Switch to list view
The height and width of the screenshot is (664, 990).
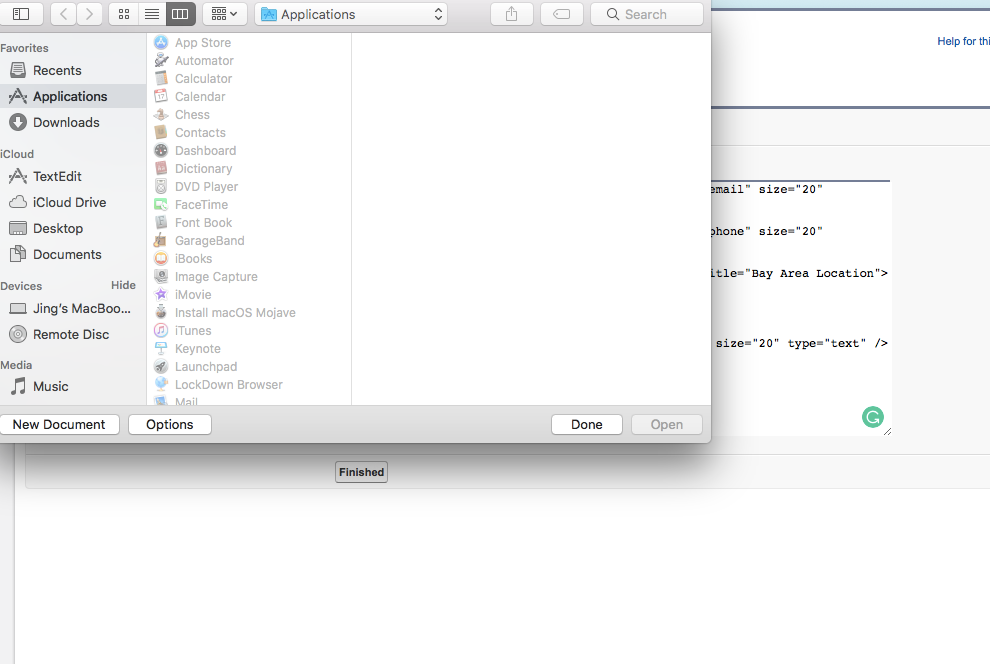pyautogui.click(x=152, y=14)
